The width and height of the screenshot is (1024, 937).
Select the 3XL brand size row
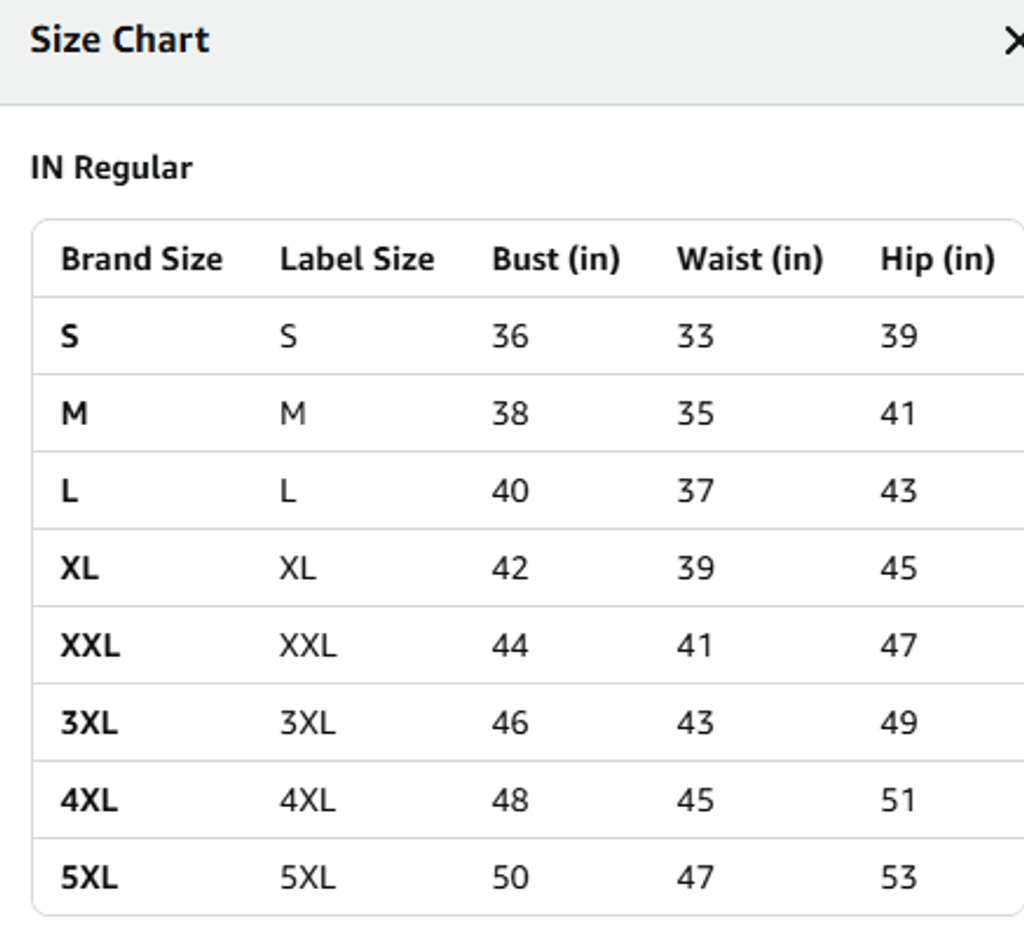click(x=89, y=722)
